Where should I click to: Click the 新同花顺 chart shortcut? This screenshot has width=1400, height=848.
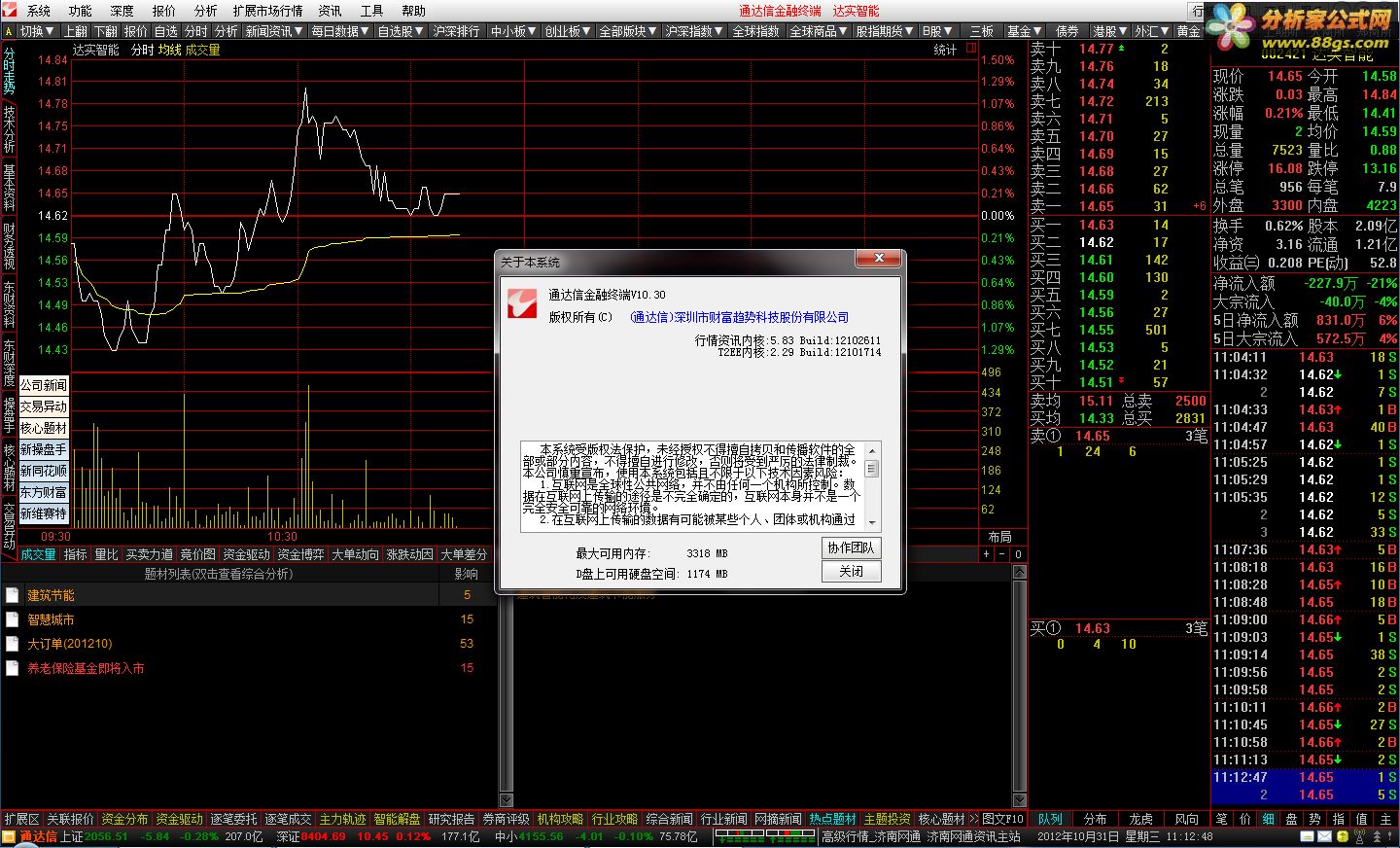(44, 471)
